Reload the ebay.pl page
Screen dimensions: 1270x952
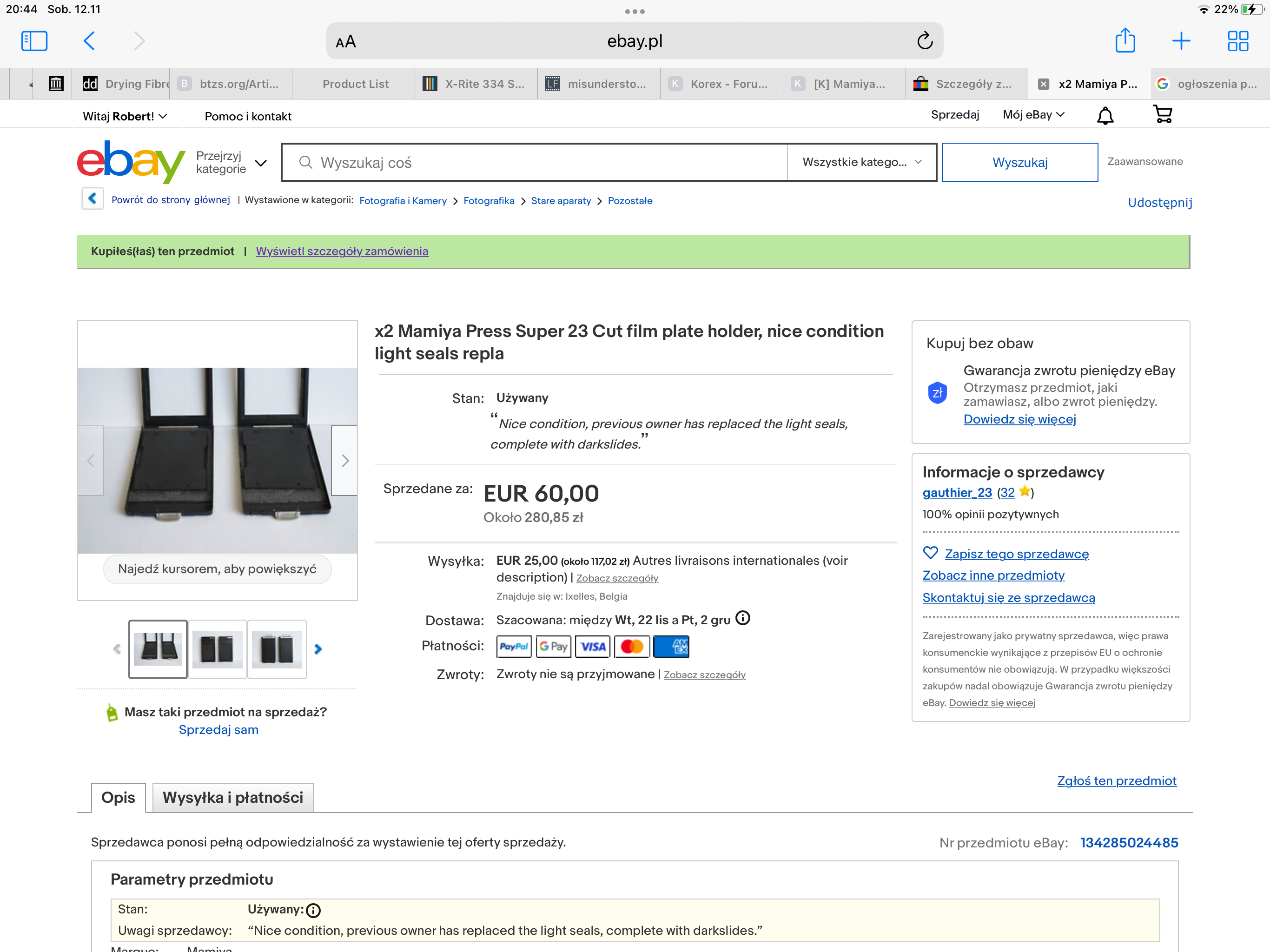pos(924,41)
